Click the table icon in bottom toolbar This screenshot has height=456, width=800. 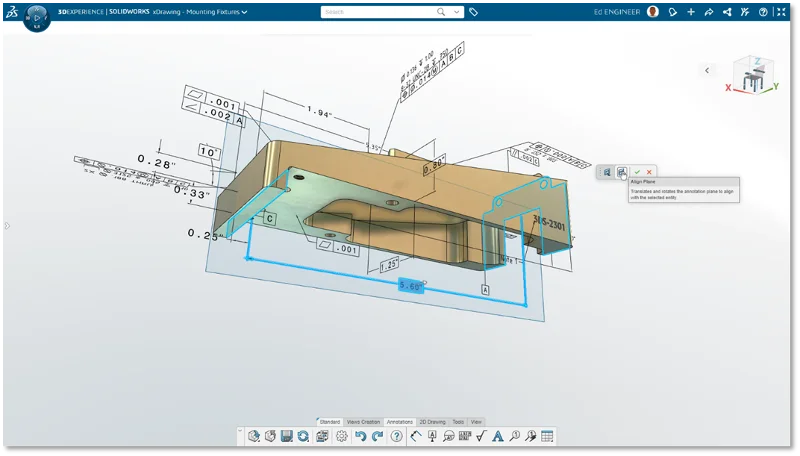click(547, 436)
